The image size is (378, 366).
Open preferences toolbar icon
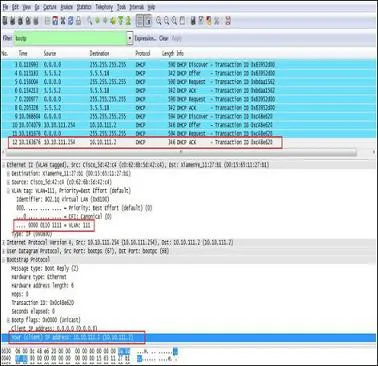click(x=217, y=21)
